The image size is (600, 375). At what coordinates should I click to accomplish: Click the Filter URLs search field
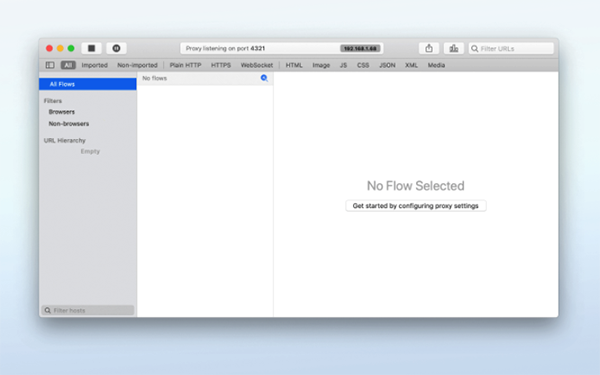click(x=511, y=49)
